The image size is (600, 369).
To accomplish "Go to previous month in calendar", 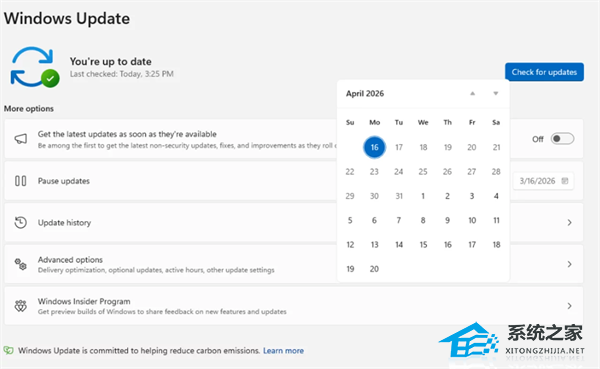I will point(473,93).
